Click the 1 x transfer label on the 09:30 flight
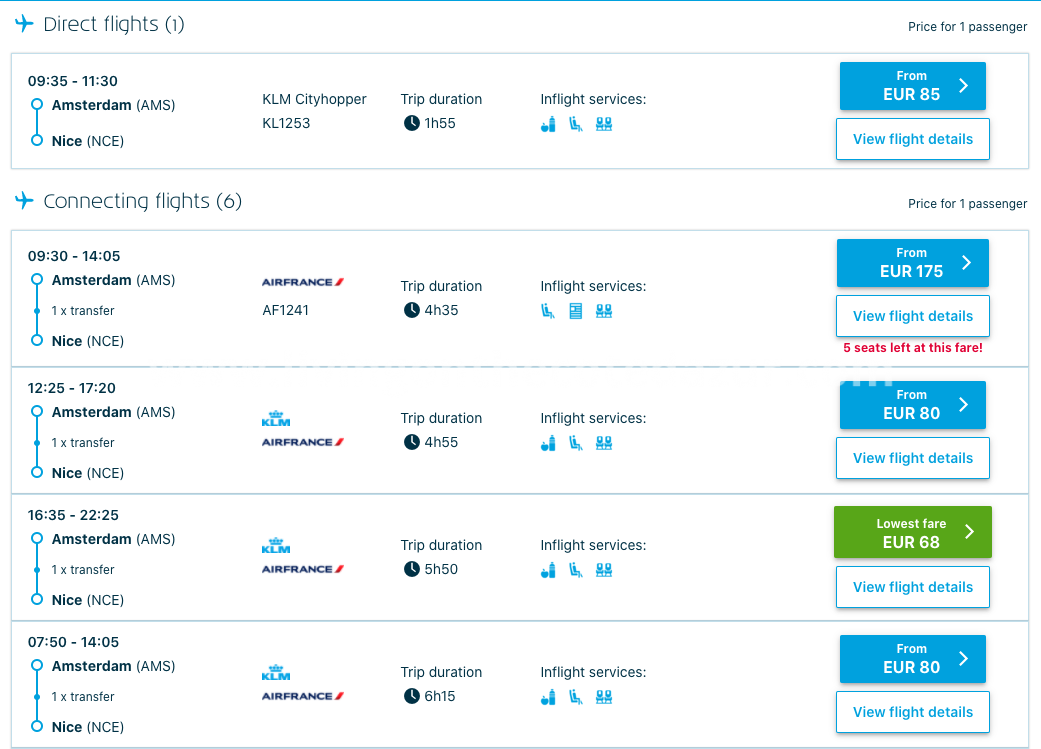The height and width of the screenshot is (749, 1041). point(83,311)
